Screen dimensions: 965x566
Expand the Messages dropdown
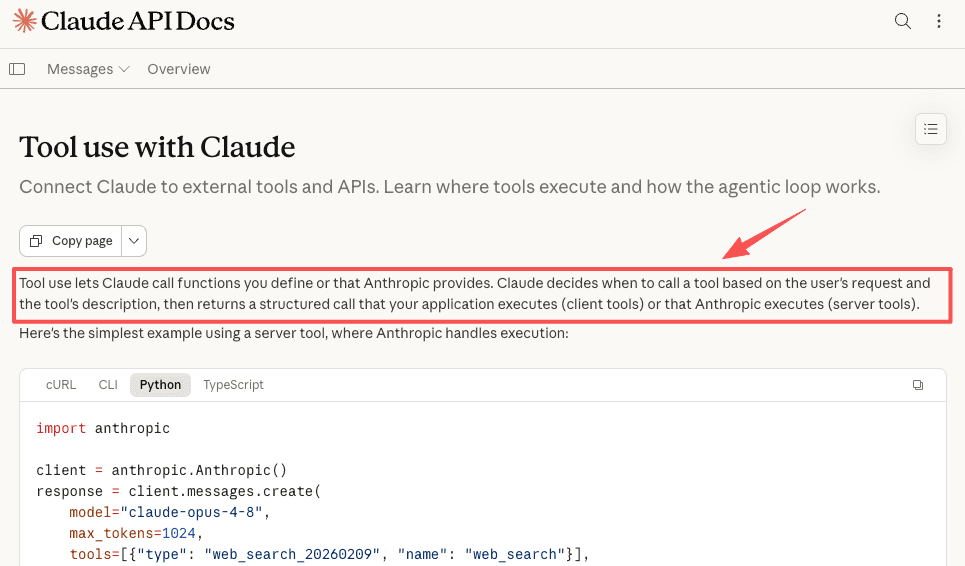click(x=88, y=69)
